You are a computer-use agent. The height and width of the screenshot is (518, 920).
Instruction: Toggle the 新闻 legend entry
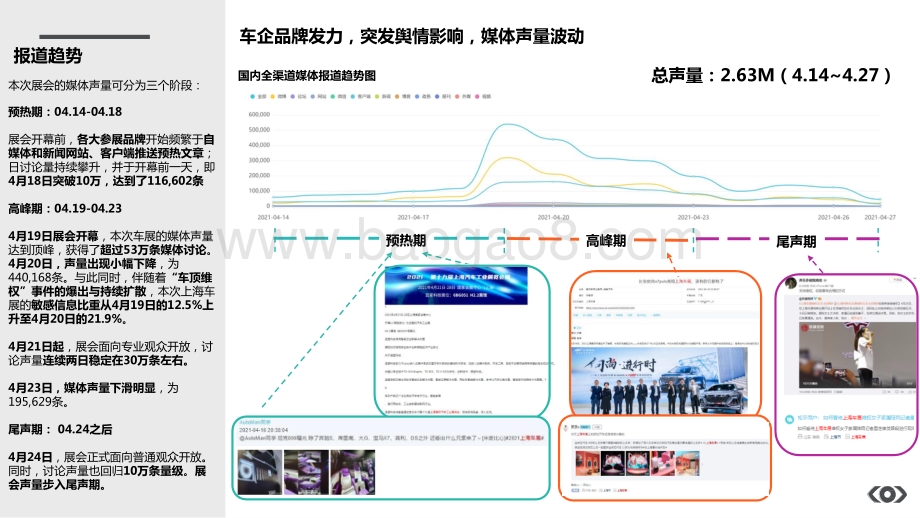tap(382, 96)
